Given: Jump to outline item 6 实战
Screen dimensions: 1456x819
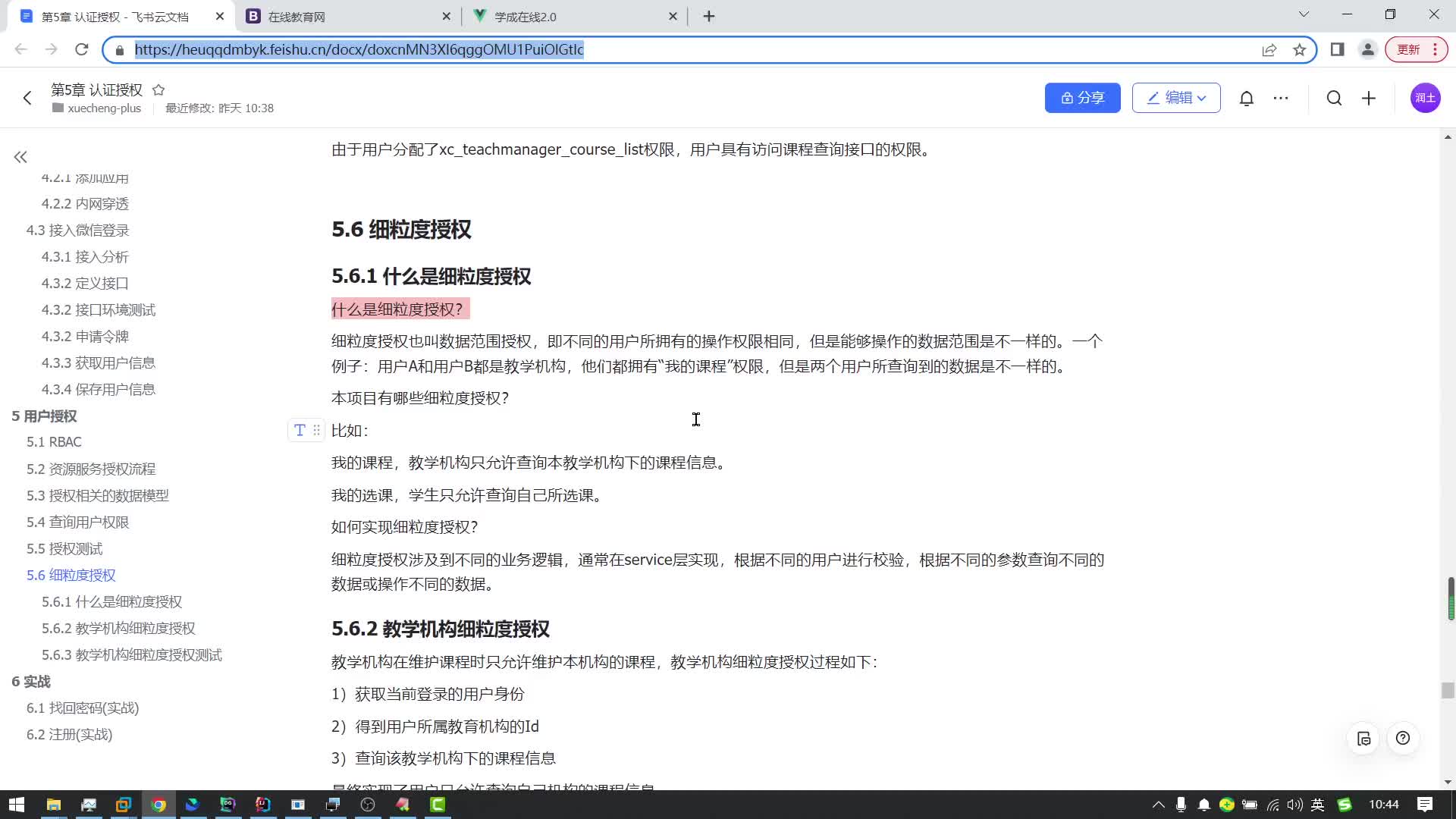Looking at the screenshot, I should 31,682.
